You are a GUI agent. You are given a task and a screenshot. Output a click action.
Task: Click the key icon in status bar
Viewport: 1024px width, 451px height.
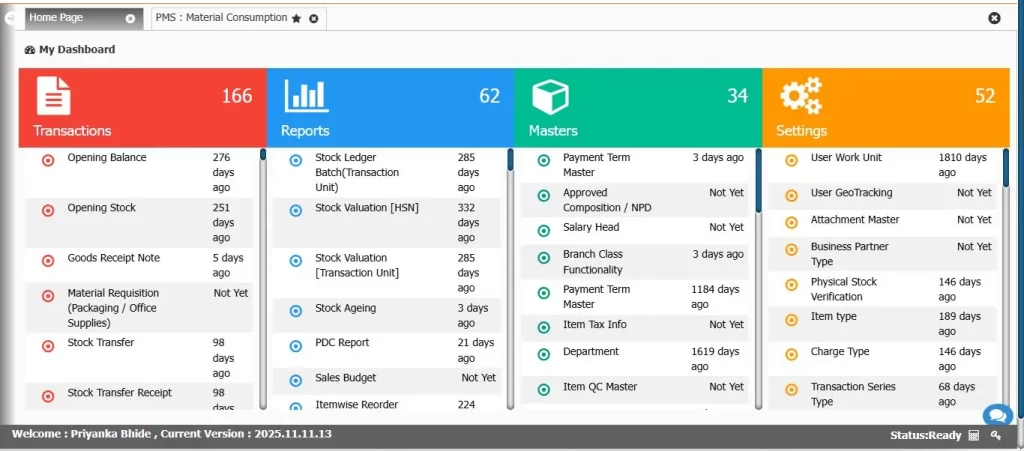point(995,435)
